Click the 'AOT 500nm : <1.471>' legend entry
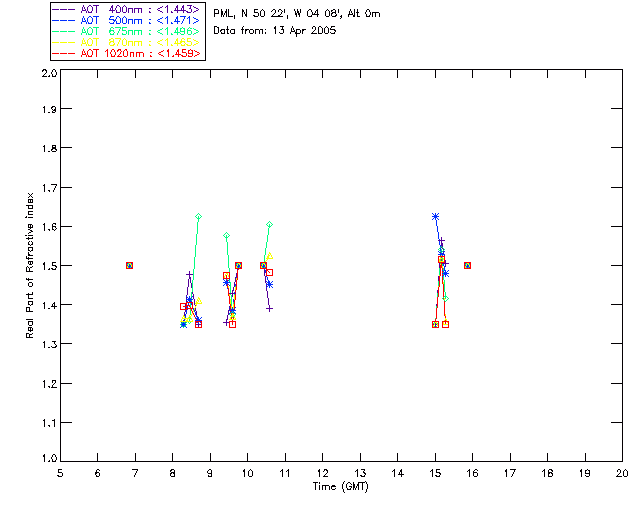 pyautogui.click(x=126, y=20)
